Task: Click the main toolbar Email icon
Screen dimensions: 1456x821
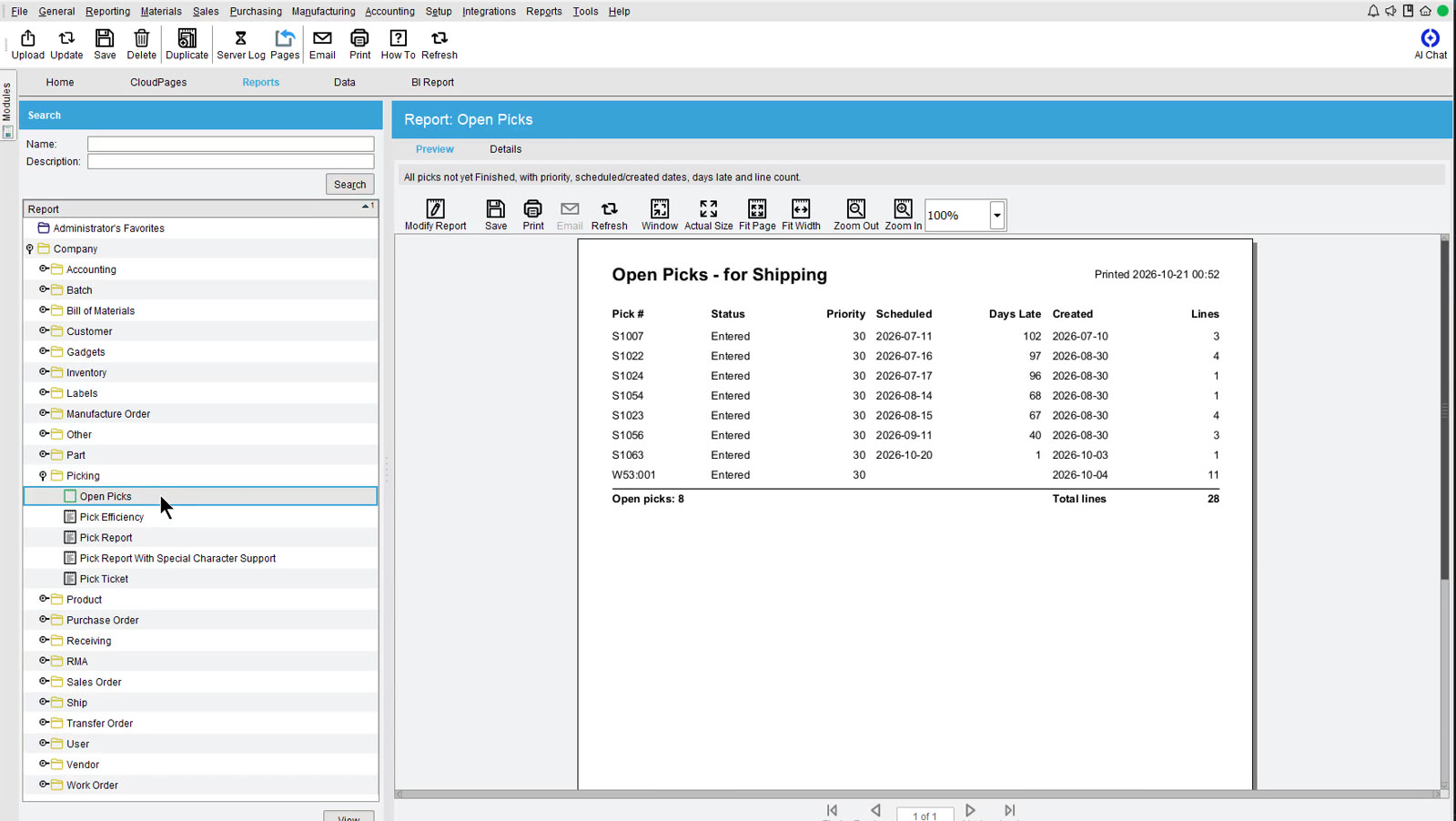Action: click(322, 44)
